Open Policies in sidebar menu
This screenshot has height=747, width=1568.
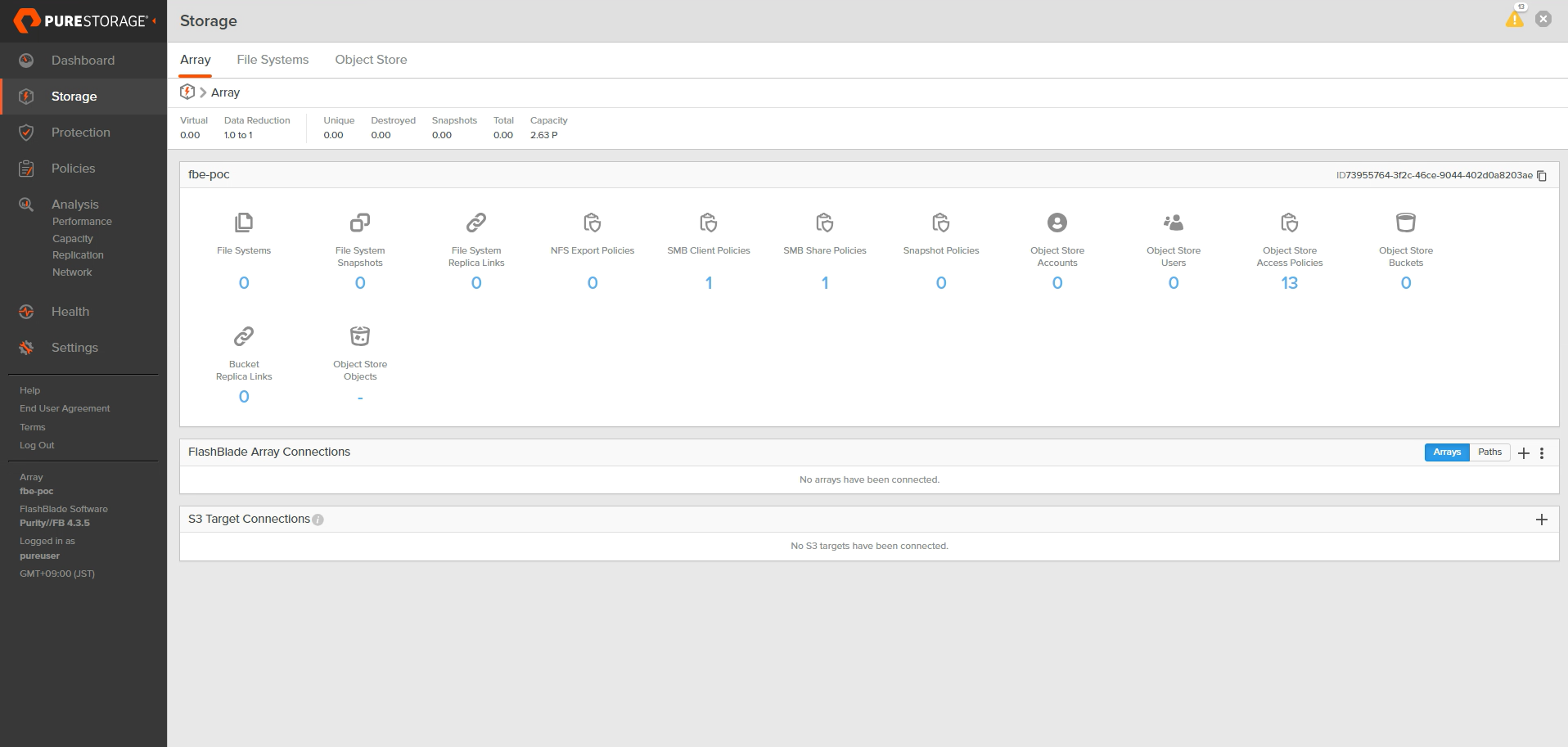click(x=73, y=169)
